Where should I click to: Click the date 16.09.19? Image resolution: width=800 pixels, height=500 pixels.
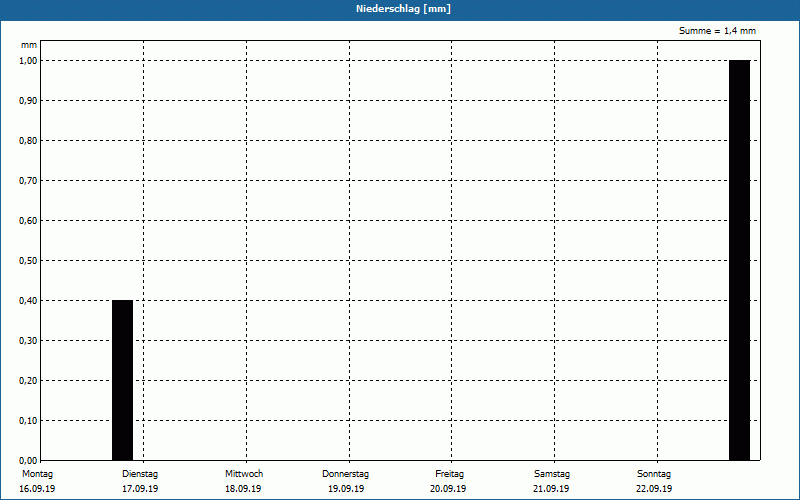tap(37, 489)
